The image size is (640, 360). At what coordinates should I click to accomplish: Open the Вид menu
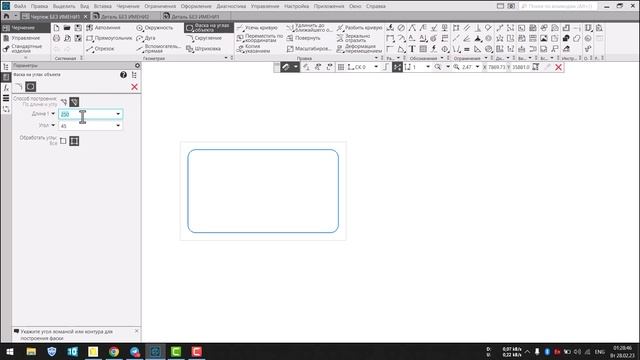(84, 6)
